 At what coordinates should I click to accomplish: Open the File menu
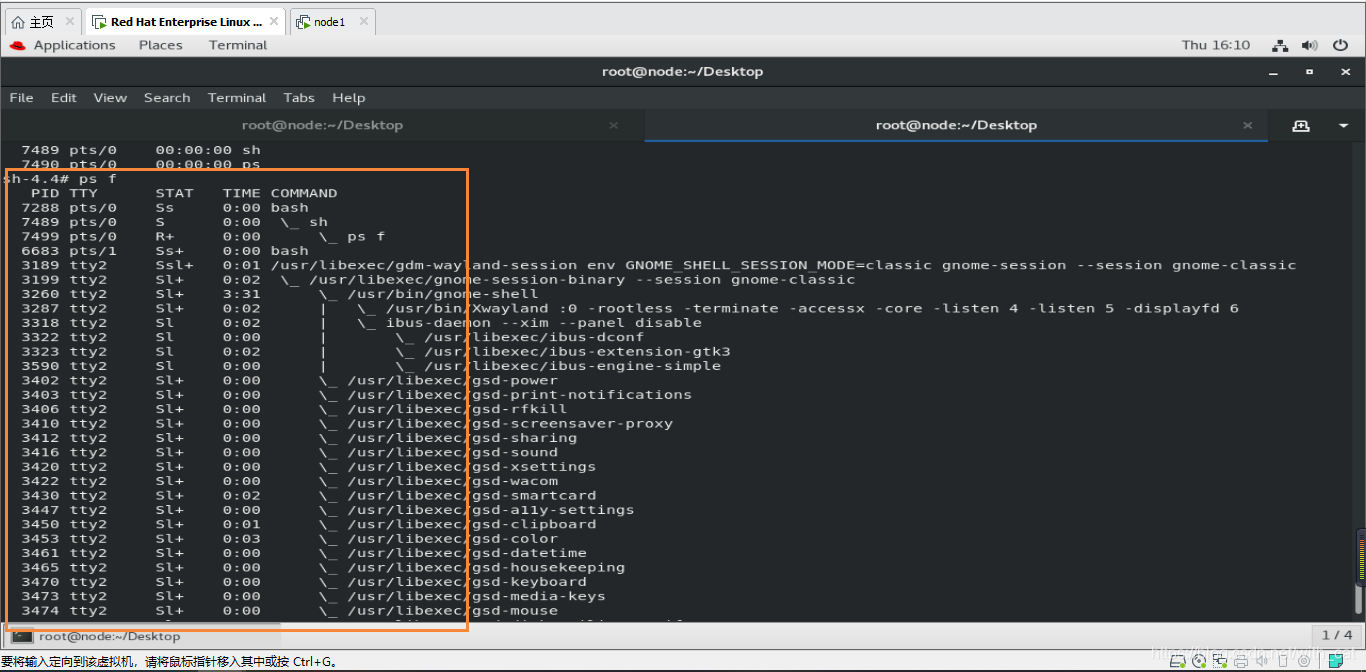pos(21,97)
